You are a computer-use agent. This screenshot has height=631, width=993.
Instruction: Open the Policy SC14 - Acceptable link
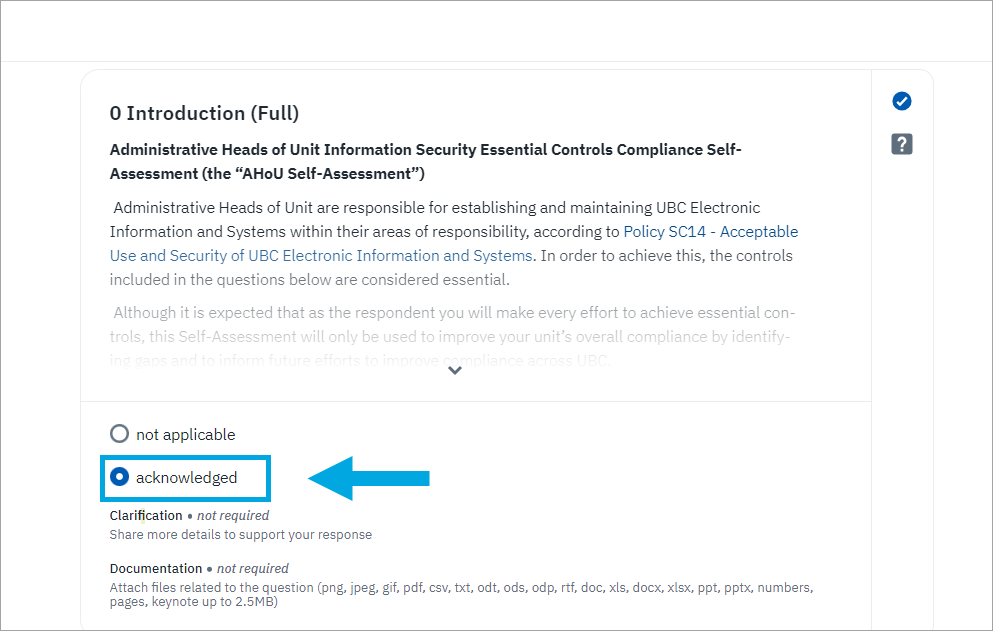[711, 232]
